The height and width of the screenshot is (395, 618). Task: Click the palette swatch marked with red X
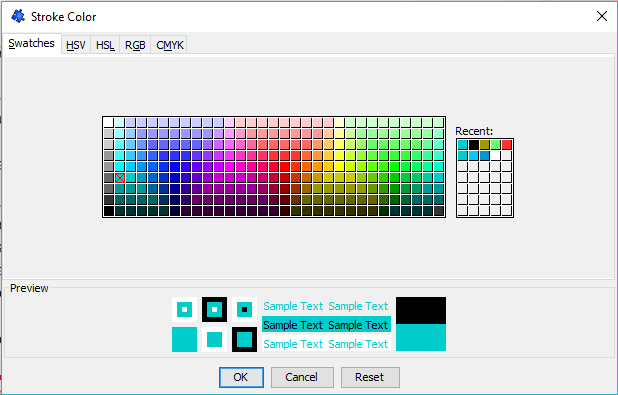(x=120, y=178)
